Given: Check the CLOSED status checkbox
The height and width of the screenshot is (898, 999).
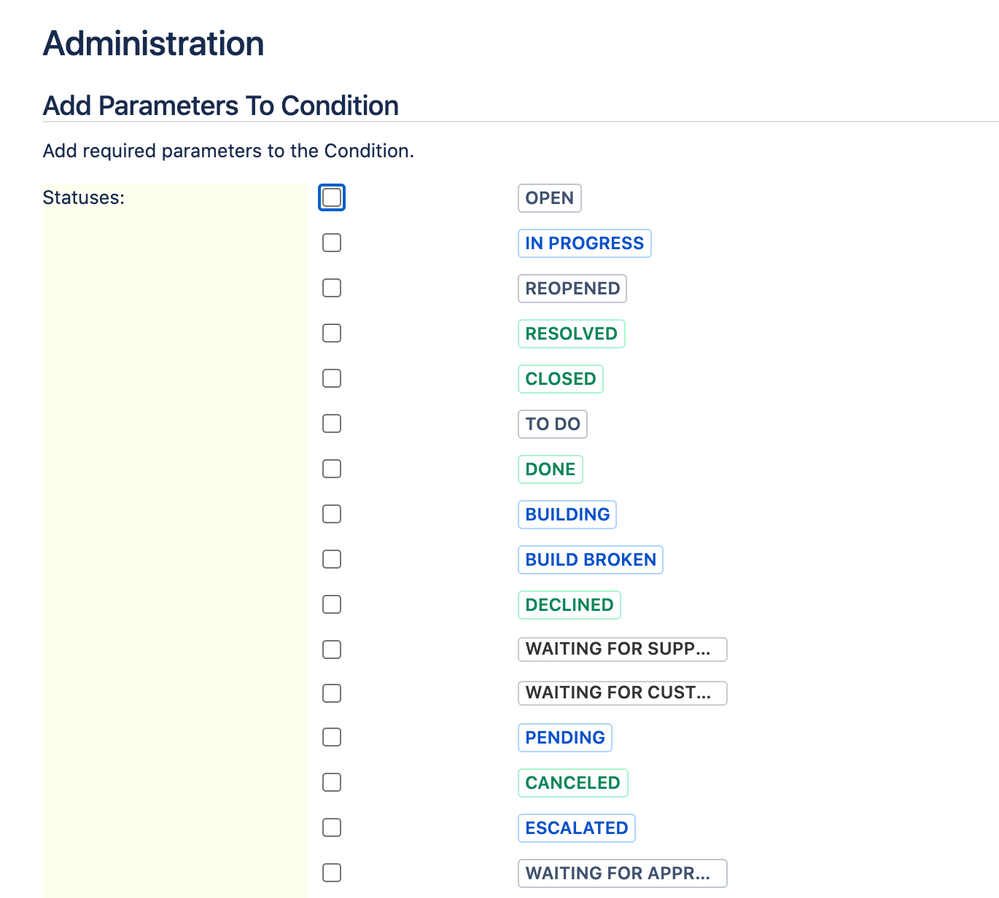Looking at the screenshot, I should pyautogui.click(x=331, y=378).
